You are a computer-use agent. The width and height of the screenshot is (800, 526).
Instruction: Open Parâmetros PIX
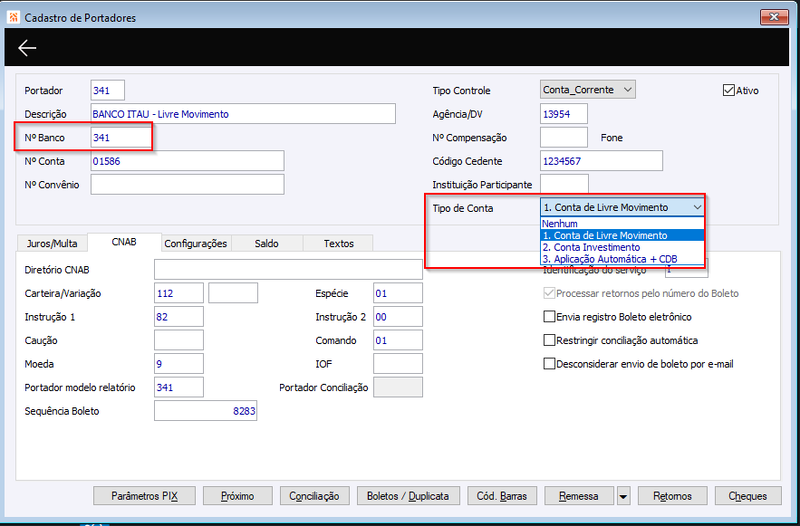click(144, 496)
